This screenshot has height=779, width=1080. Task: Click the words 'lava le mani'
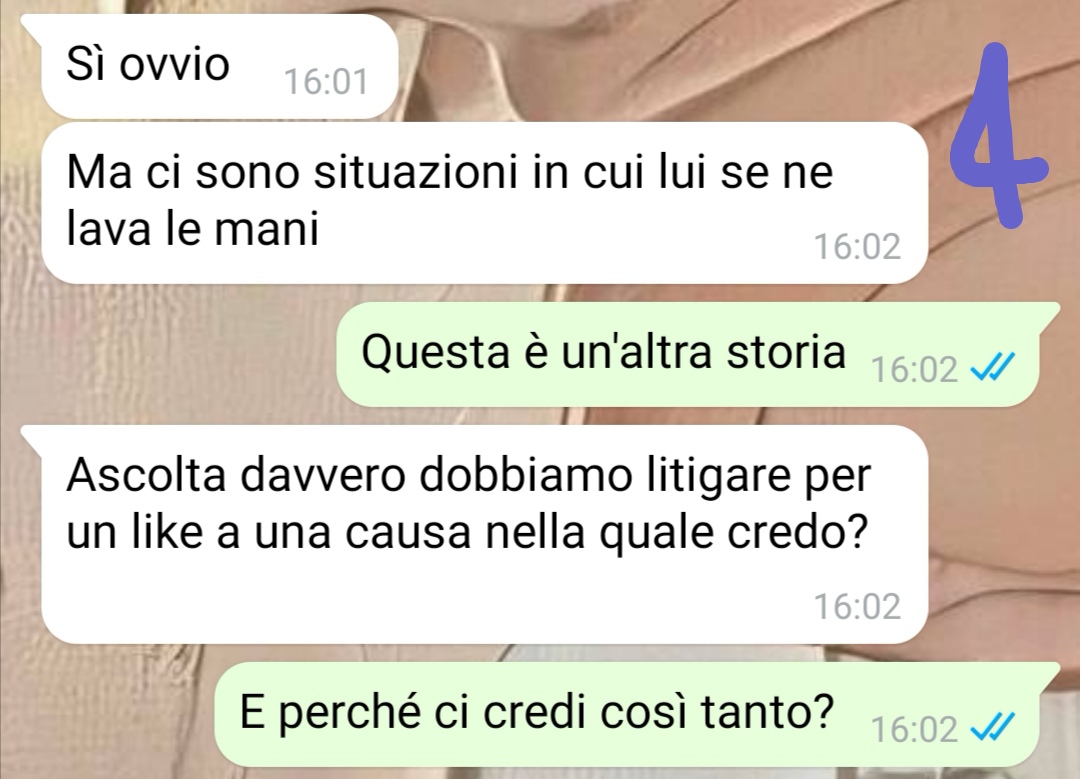tap(193, 227)
